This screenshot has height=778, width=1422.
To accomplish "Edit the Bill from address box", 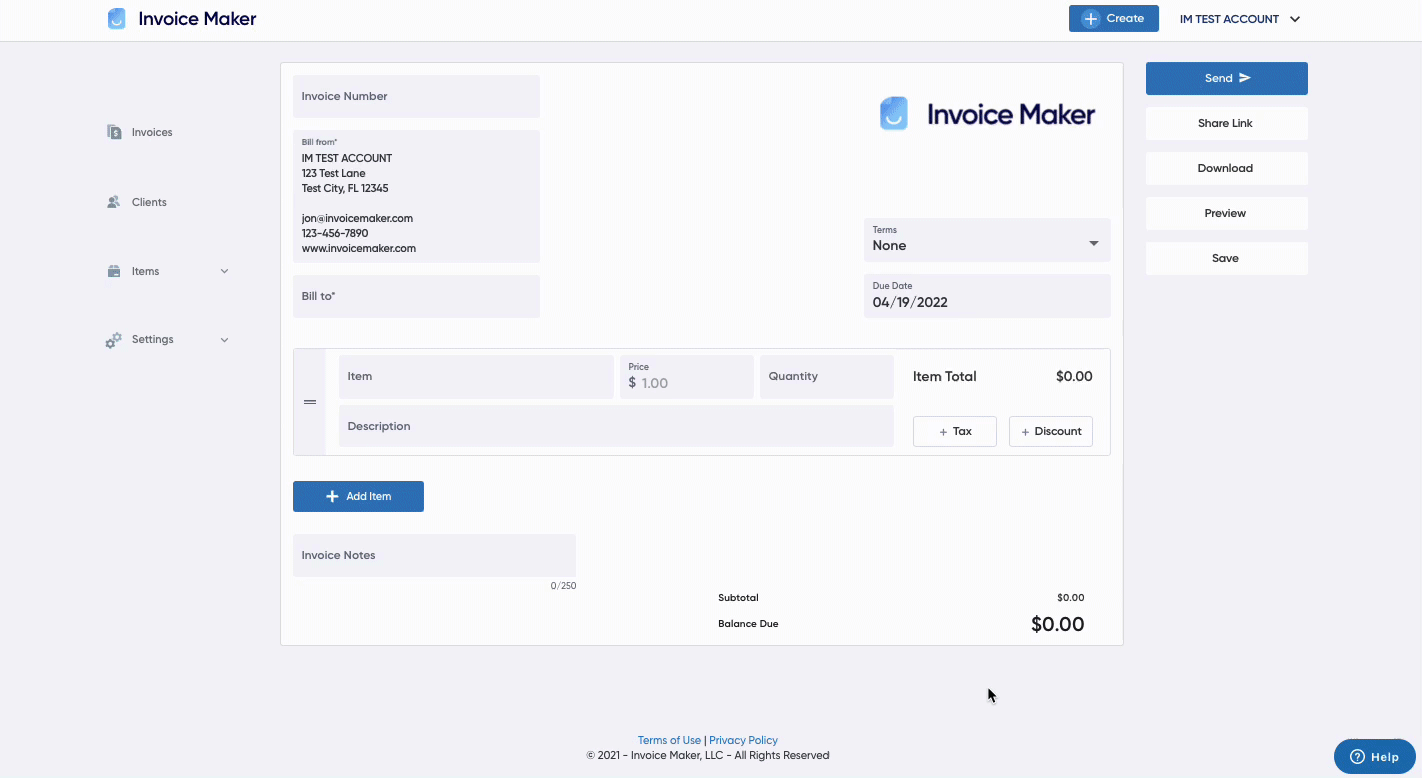I will [416, 196].
